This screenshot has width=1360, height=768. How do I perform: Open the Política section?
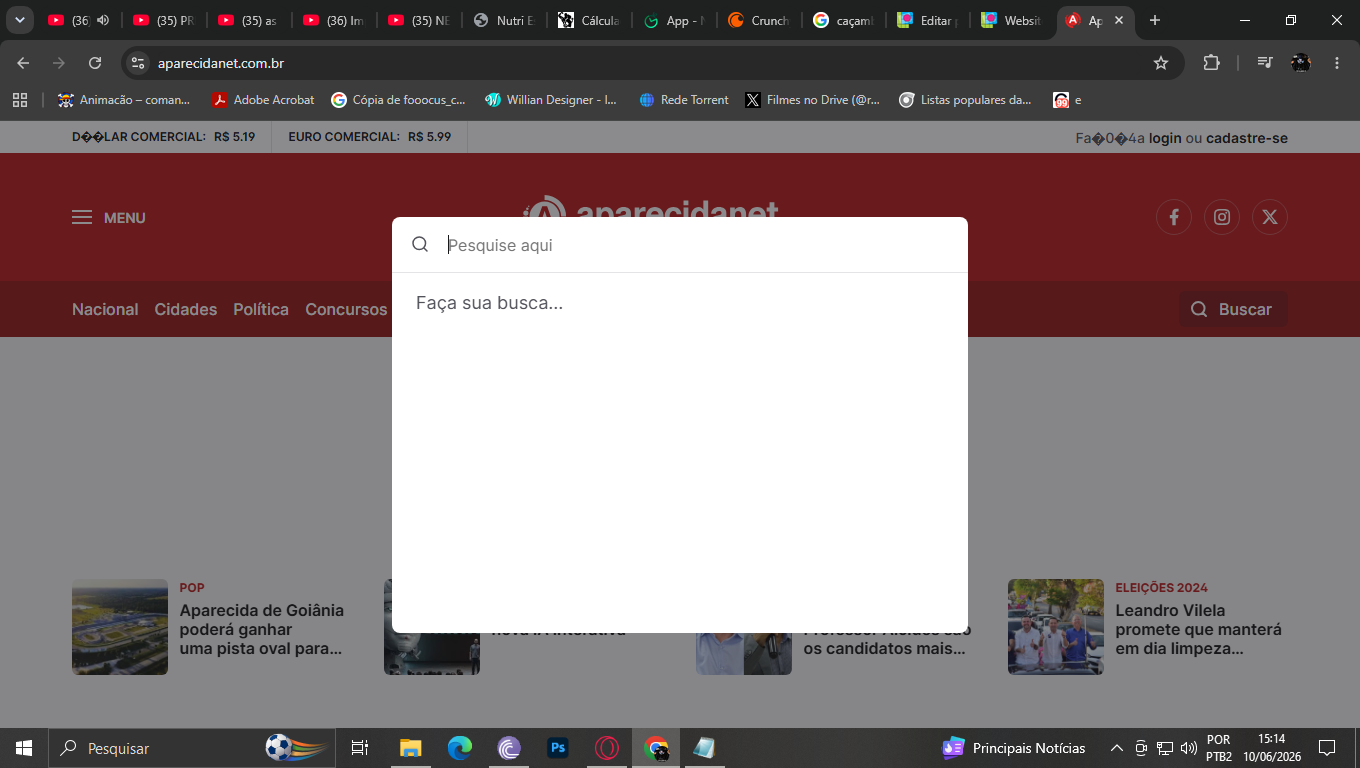(x=261, y=309)
